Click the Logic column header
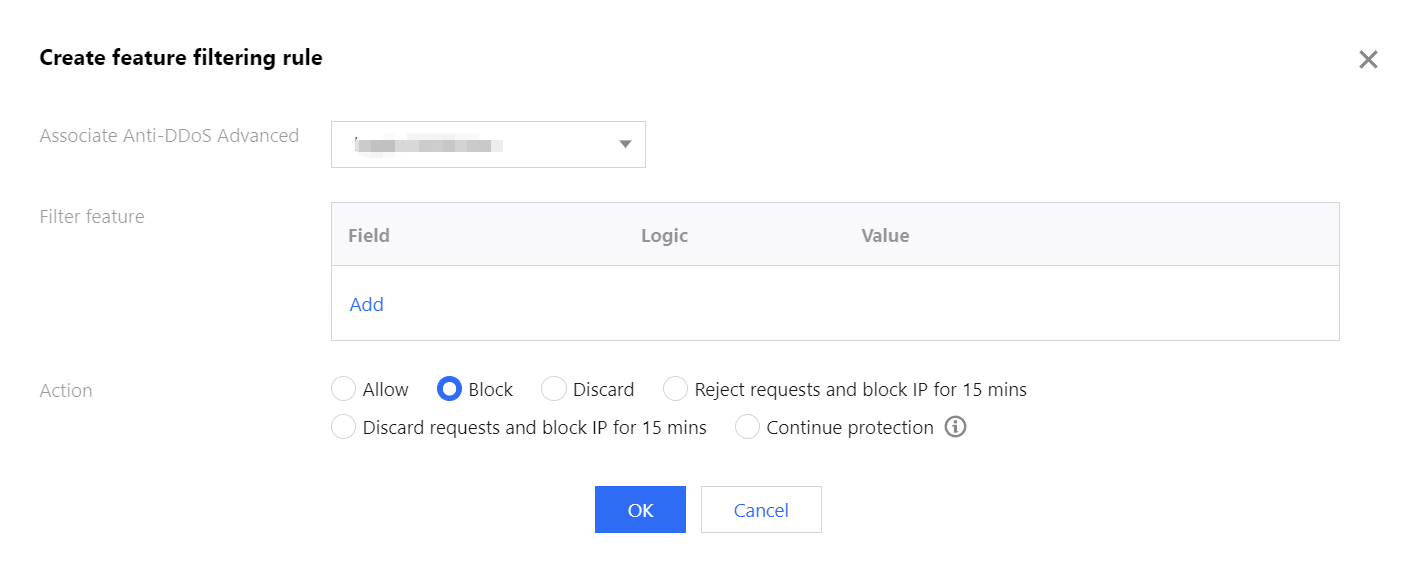 click(x=664, y=236)
